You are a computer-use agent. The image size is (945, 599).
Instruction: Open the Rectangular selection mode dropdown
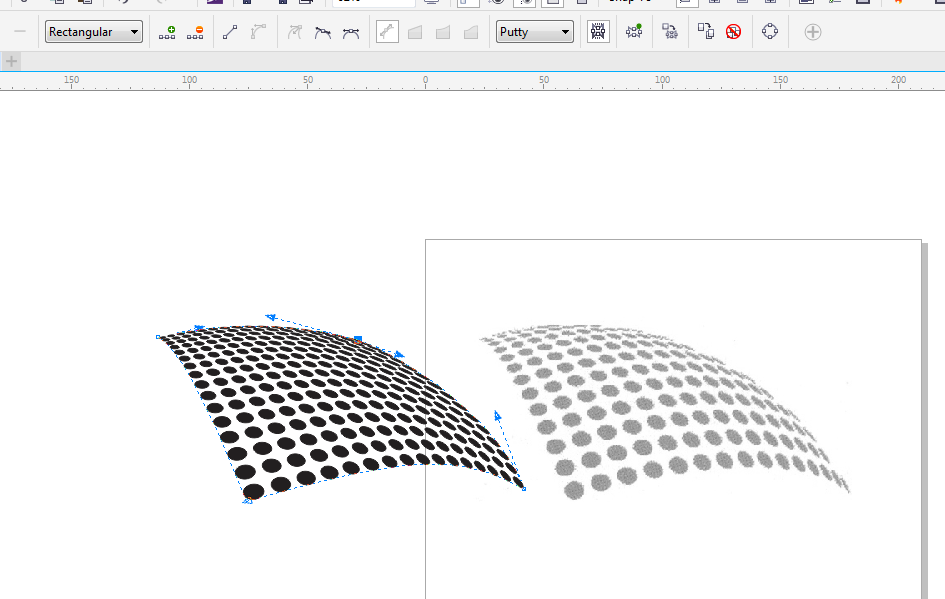coord(93,32)
